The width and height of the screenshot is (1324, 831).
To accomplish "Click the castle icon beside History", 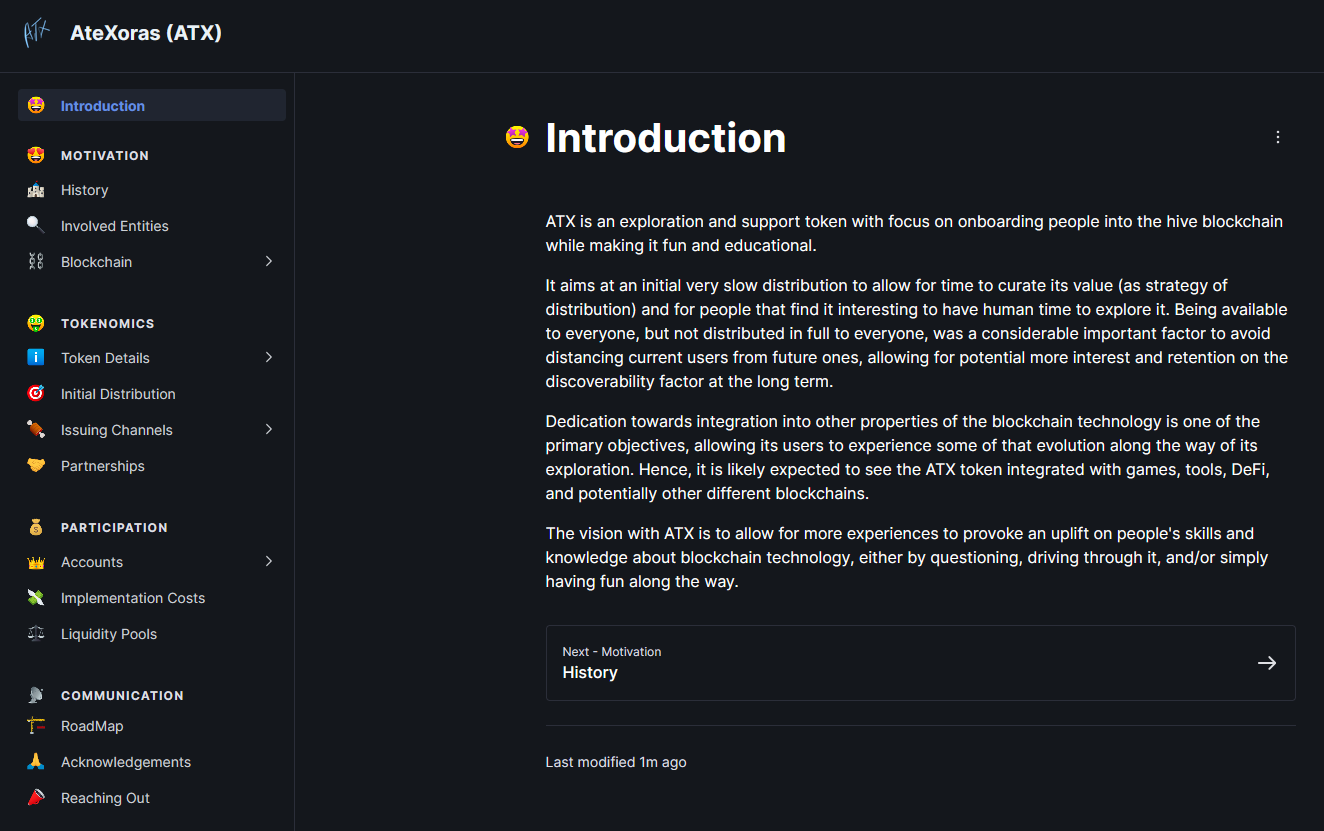I will coord(36,190).
